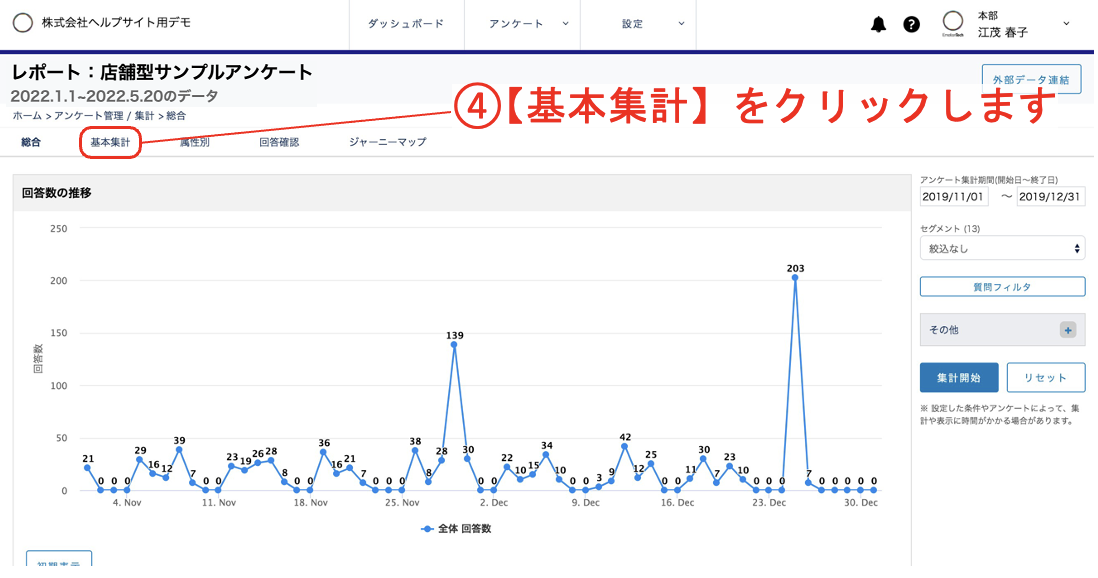Go to ダッシュボード in the top menu

click(405, 24)
